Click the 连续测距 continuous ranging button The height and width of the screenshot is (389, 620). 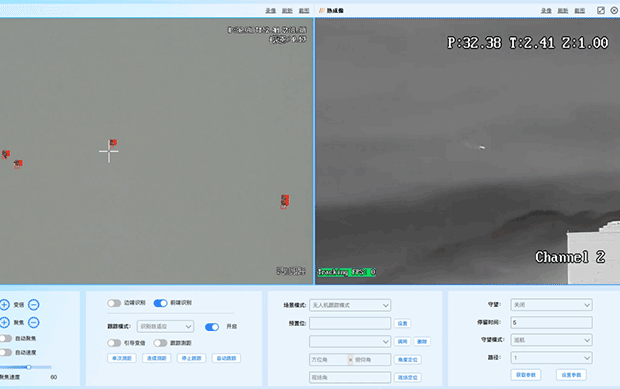pyautogui.click(x=157, y=358)
